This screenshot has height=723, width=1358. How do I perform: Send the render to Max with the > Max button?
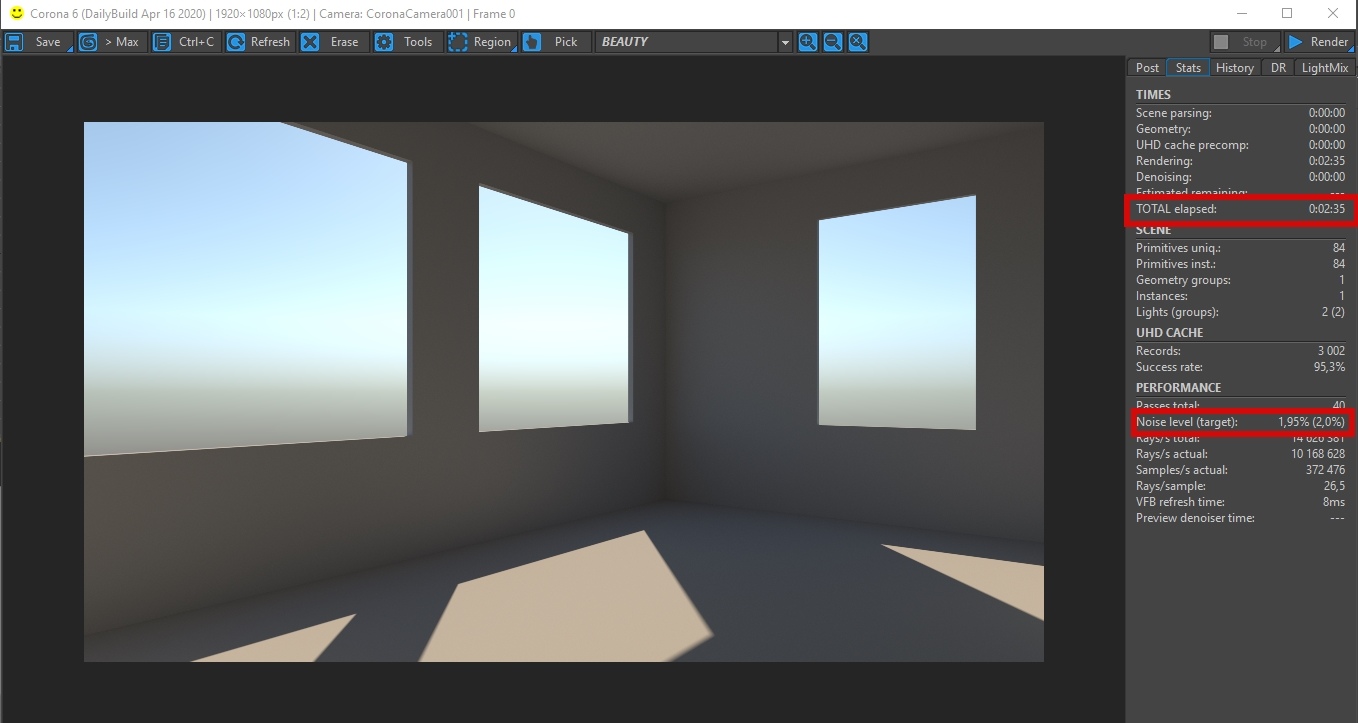point(110,42)
